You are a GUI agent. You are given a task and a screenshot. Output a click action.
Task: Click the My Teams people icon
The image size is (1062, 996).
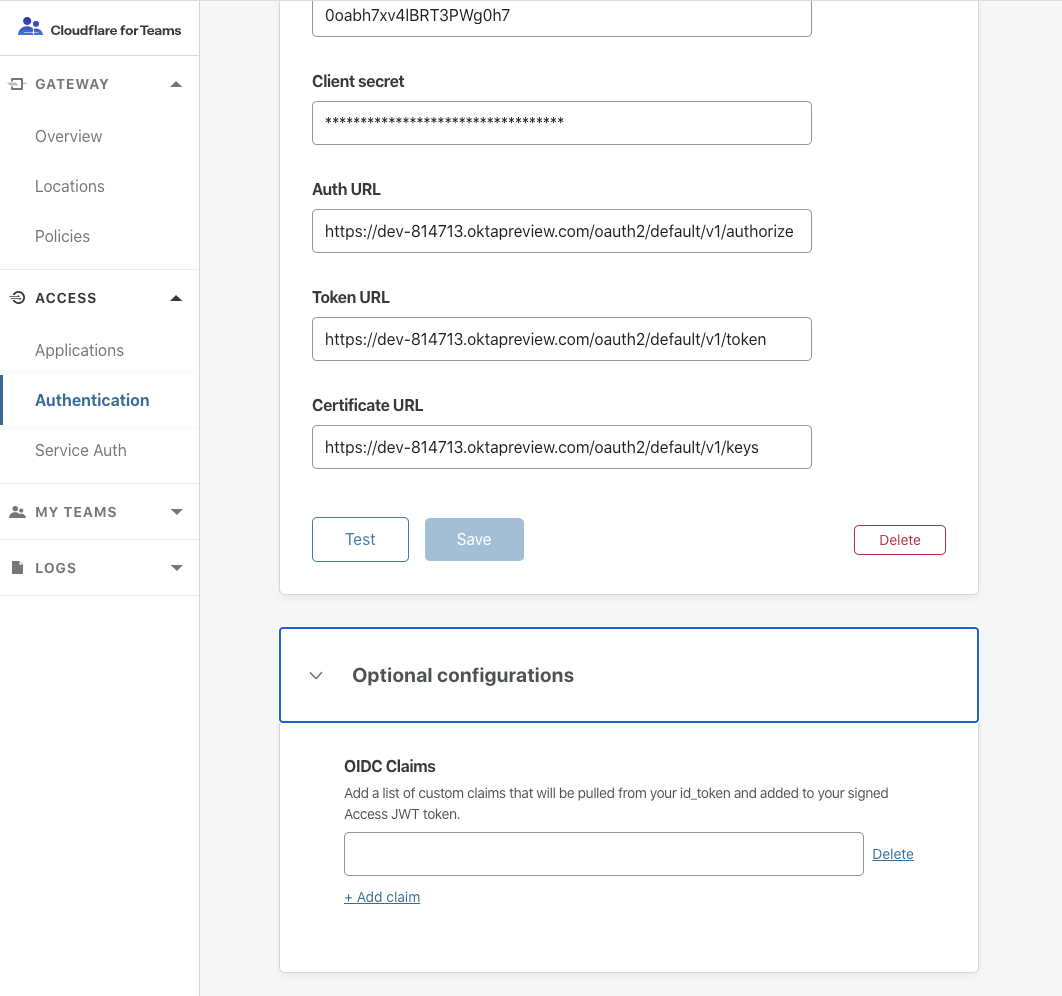pyautogui.click(x=17, y=512)
